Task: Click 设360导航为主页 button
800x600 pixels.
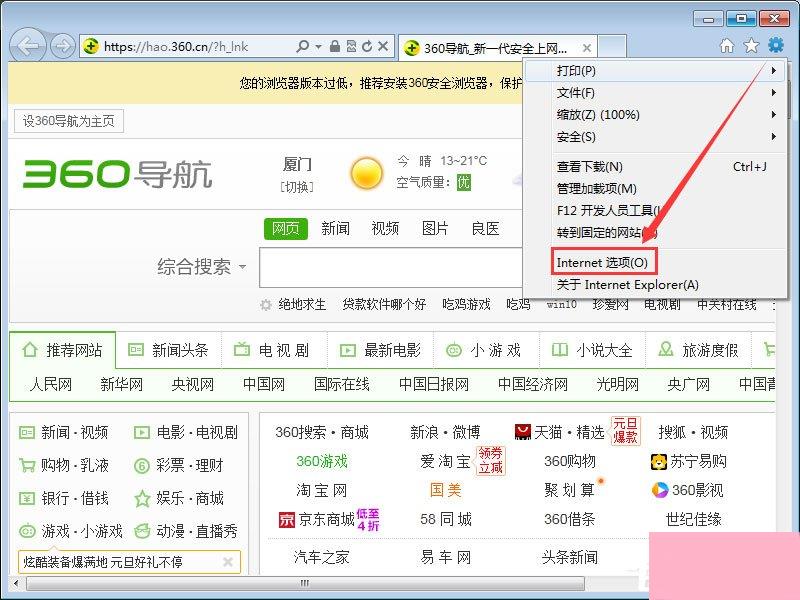Action: 68,121
